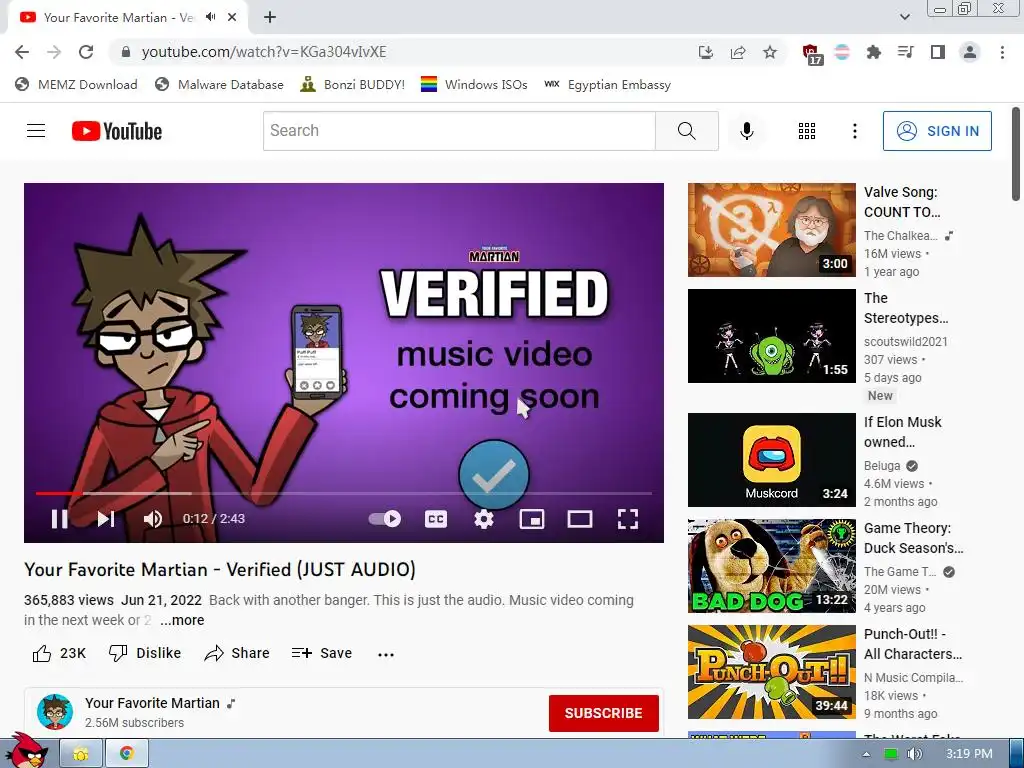Open Your Favorite Martian channel avatar
The height and width of the screenshot is (768, 1024).
click(55, 712)
